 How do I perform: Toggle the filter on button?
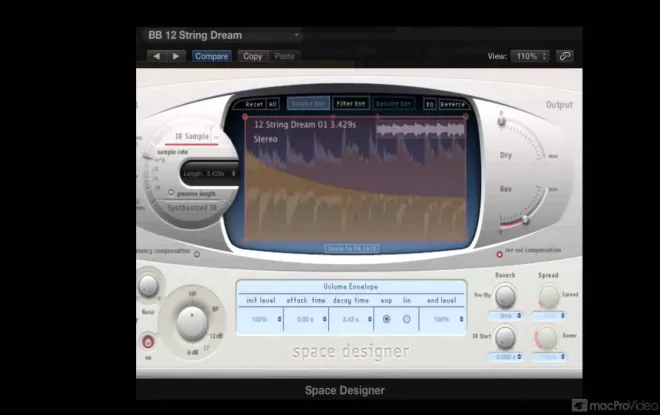(x=148, y=342)
